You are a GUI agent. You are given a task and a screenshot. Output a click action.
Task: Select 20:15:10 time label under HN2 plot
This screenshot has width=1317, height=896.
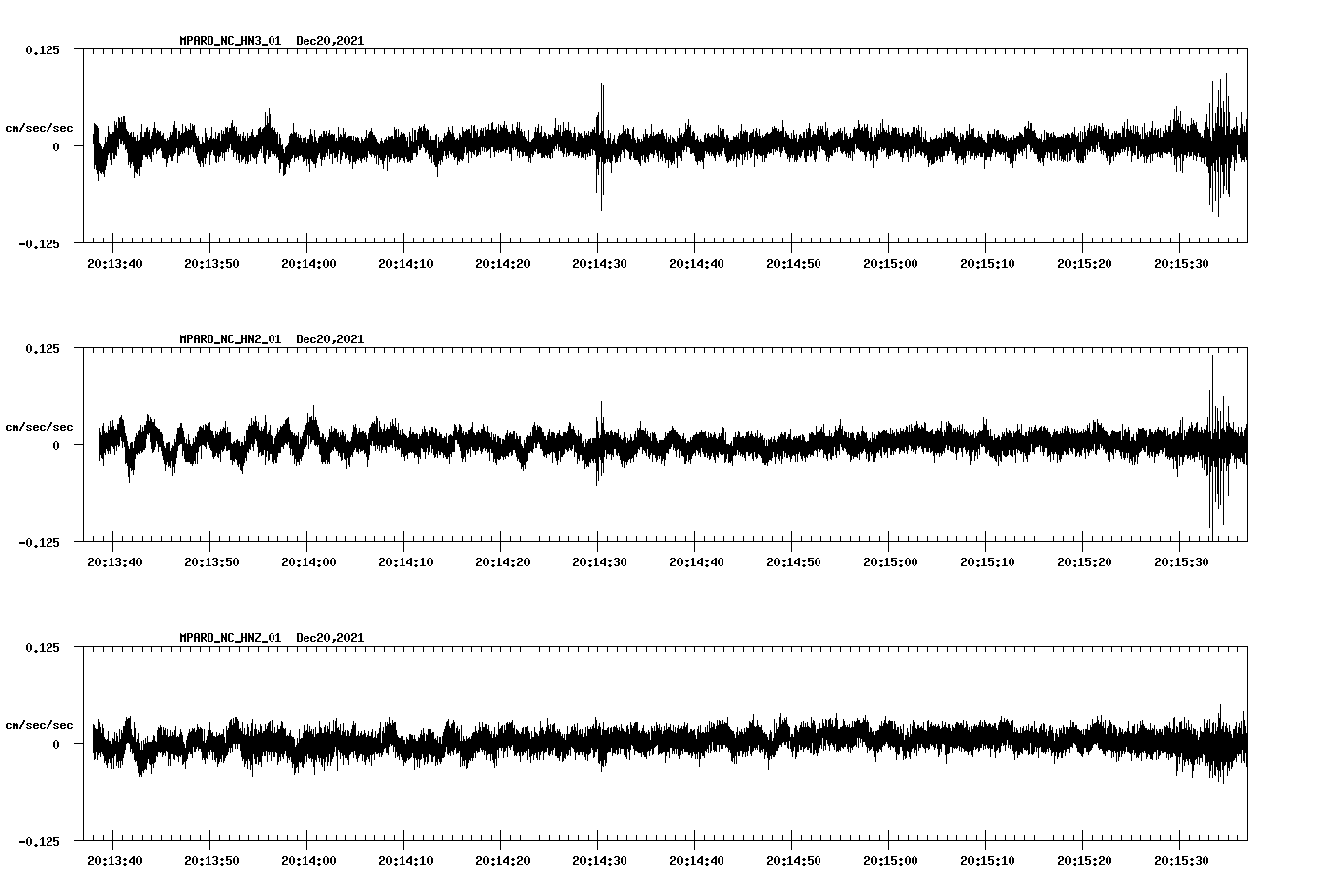click(x=987, y=561)
